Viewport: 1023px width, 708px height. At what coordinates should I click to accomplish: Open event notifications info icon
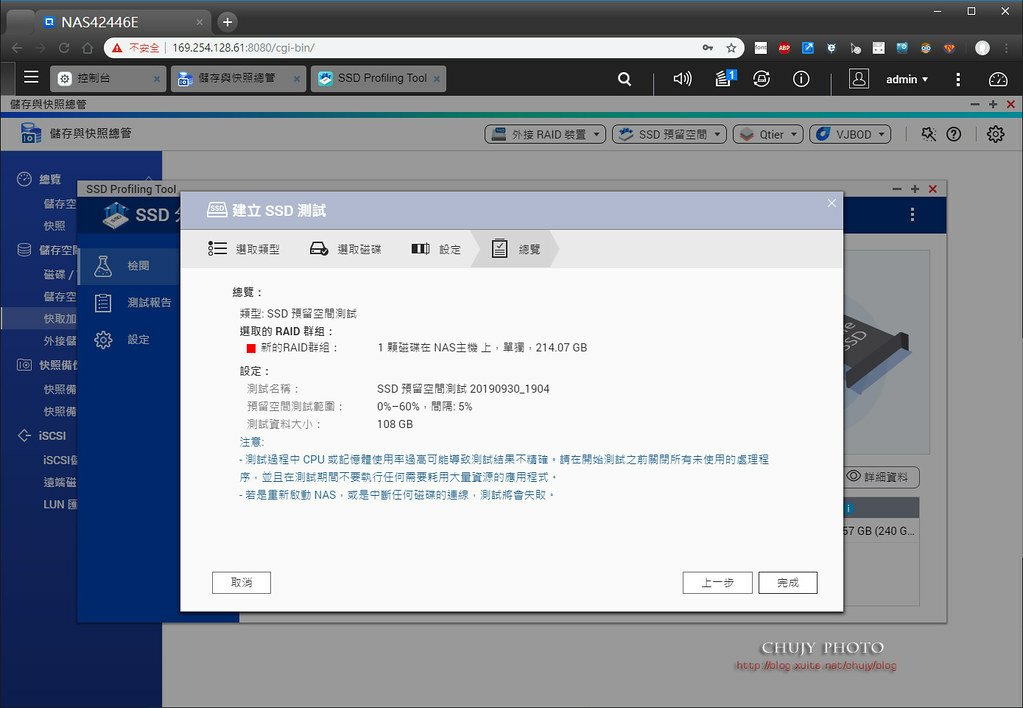point(801,79)
